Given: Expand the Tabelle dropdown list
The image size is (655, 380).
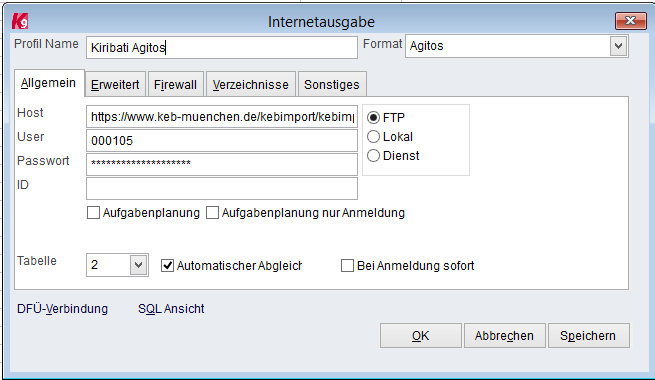Looking at the screenshot, I should point(138,265).
